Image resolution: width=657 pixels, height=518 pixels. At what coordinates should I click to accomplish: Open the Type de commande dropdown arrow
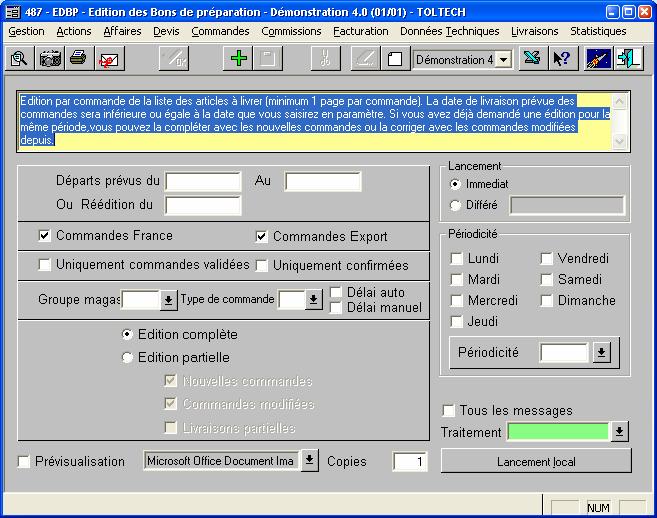[x=313, y=299]
